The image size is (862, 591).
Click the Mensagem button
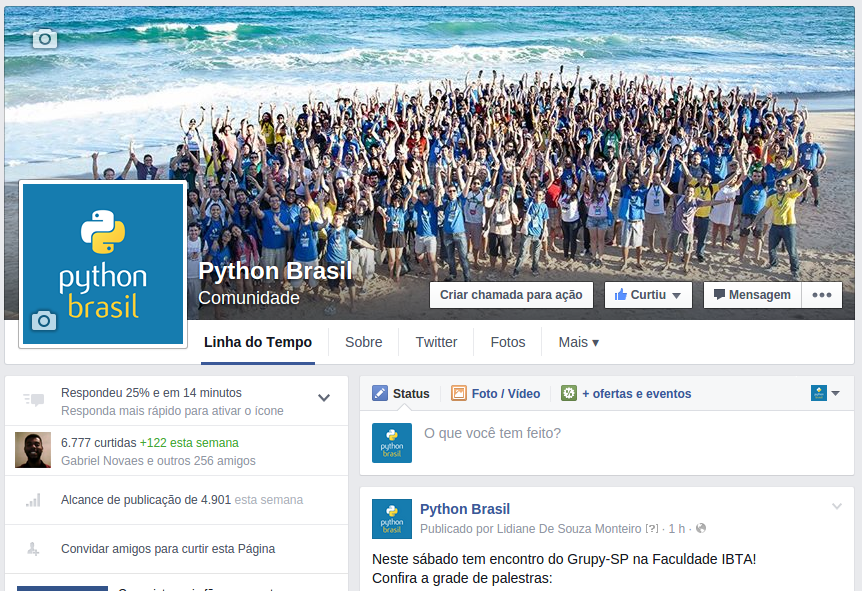coord(753,295)
